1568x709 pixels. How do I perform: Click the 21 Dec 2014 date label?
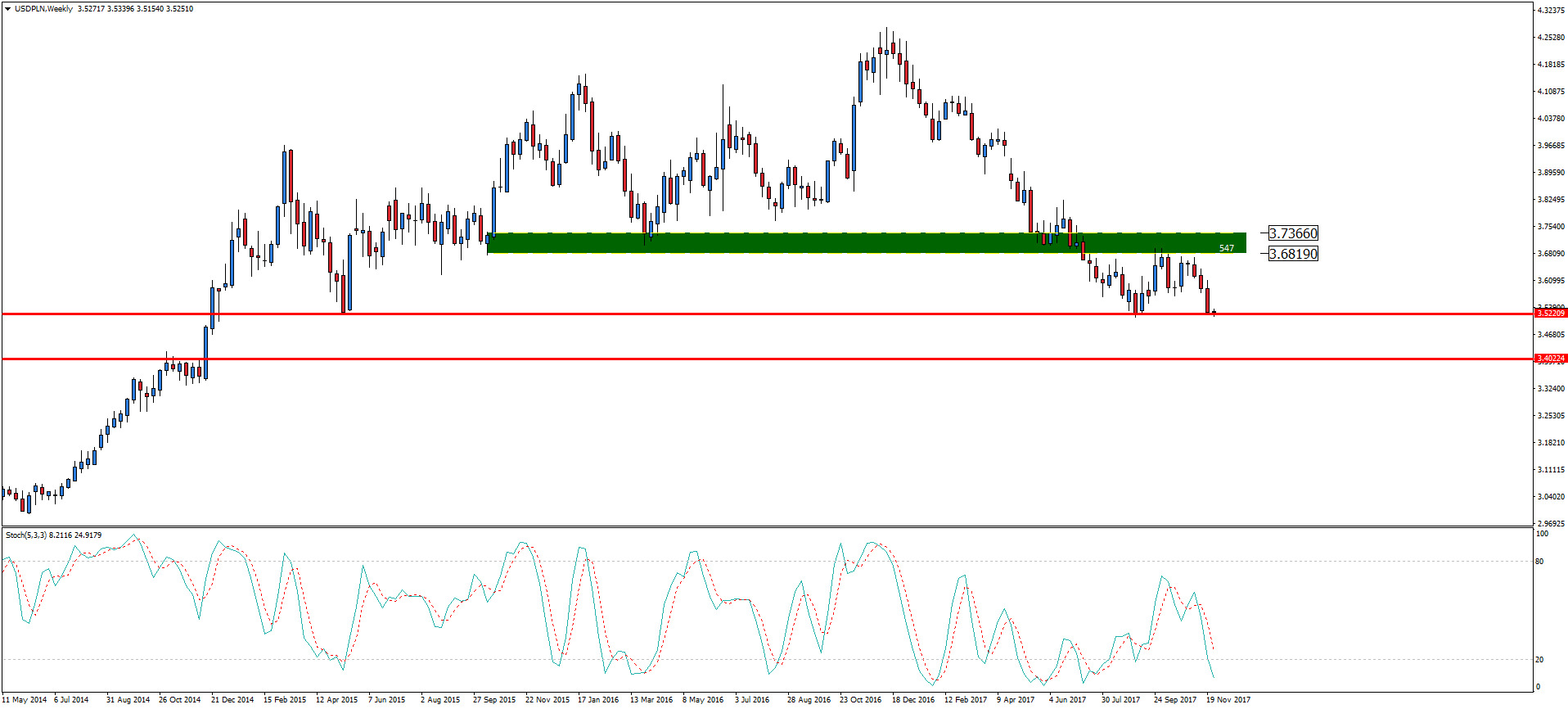click(x=232, y=700)
